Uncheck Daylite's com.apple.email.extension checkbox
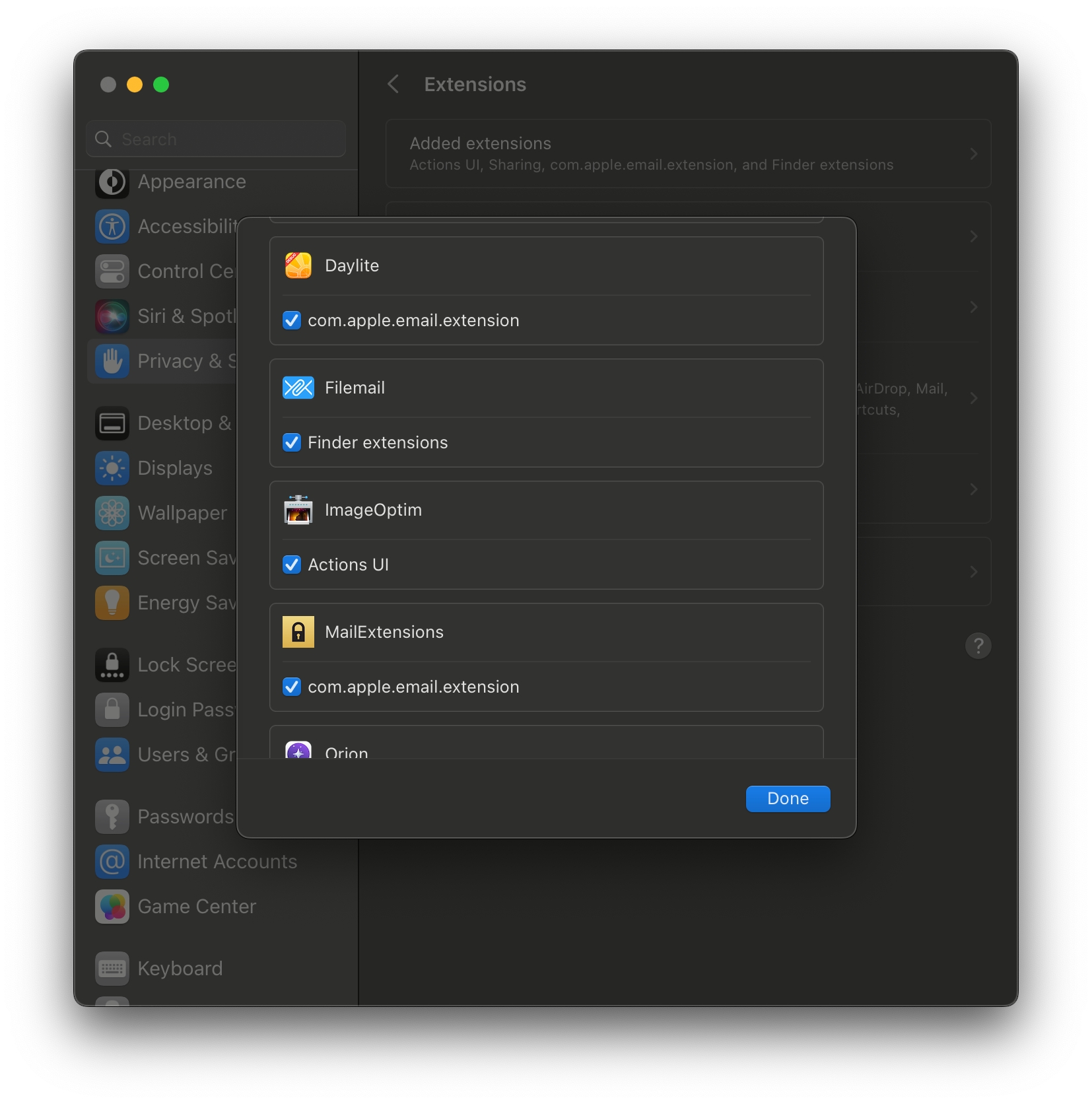Image resolution: width=1092 pixels, height=1104 pixels. (292, 320)
